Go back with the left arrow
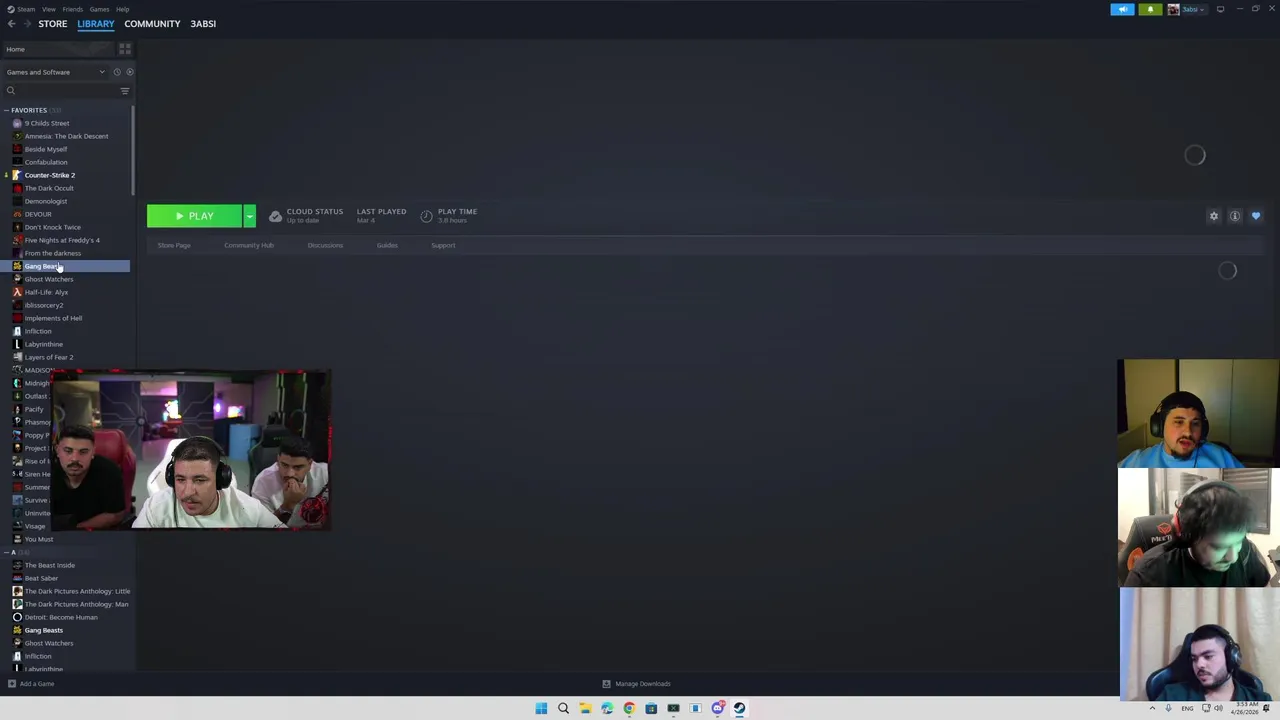This screenshot has width=1280, height=720. (11, 24)
